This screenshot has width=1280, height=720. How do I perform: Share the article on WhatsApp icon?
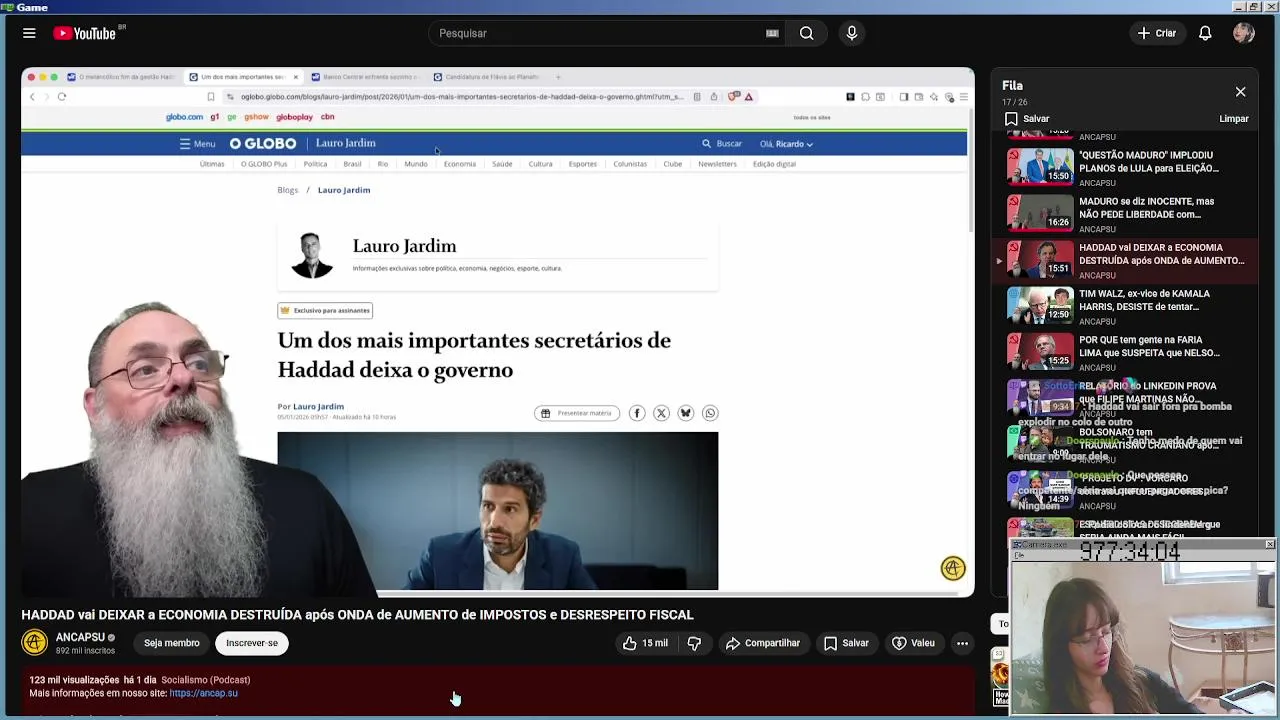710,413
